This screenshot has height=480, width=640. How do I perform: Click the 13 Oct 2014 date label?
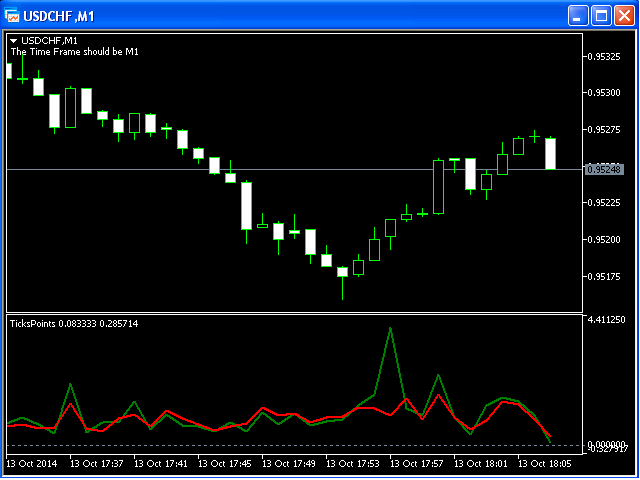tap(33, 464)
